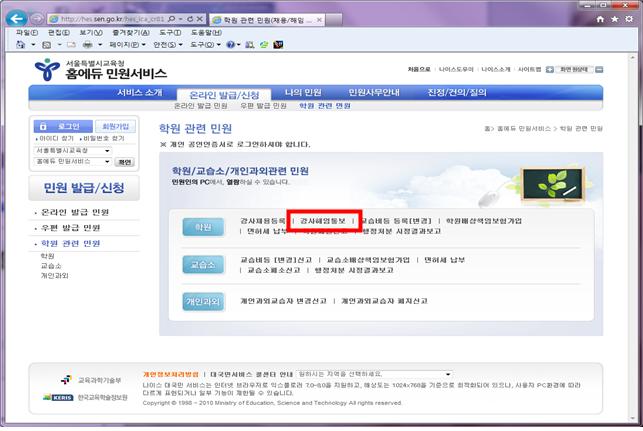The width and height of the screenshot is (643, 431).
Task: Click the minus icon to shrink the screen
Action: (x=599, y=70)
